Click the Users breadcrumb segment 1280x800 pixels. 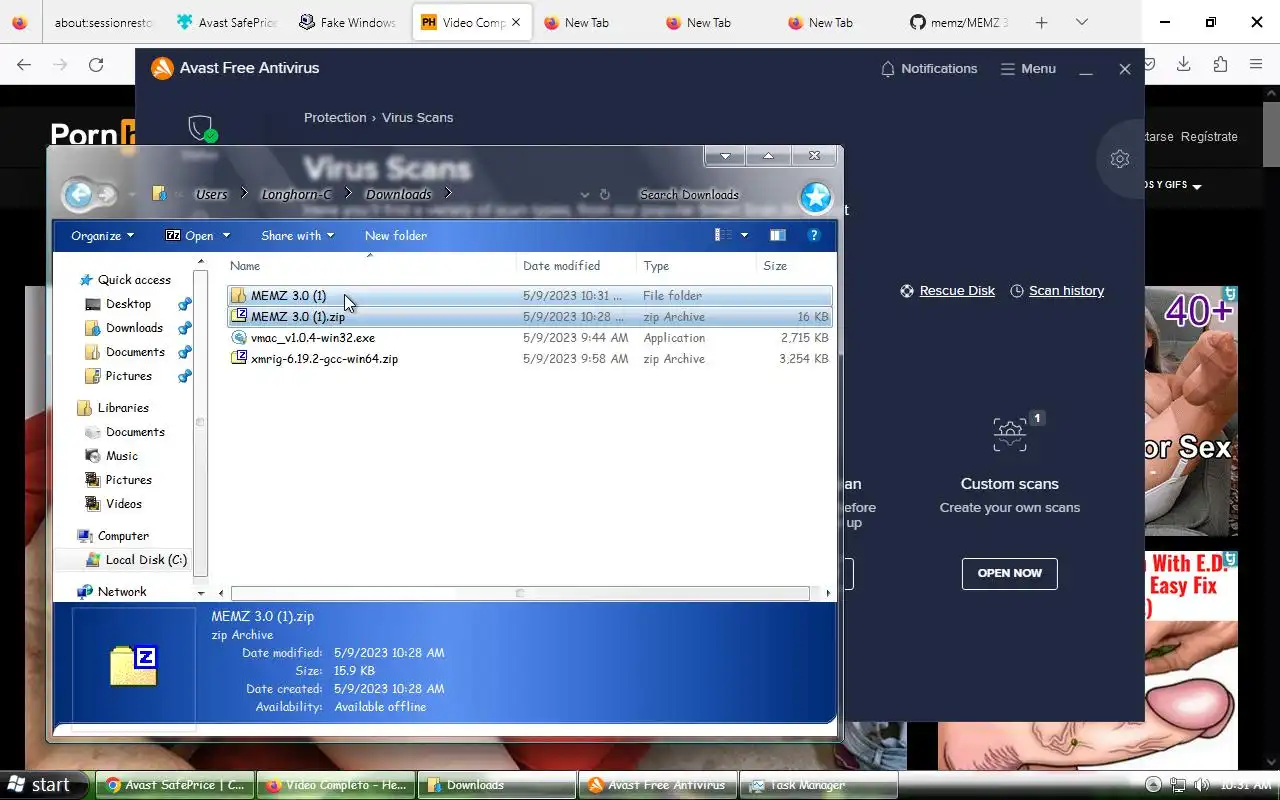click(x=211, y=195)
